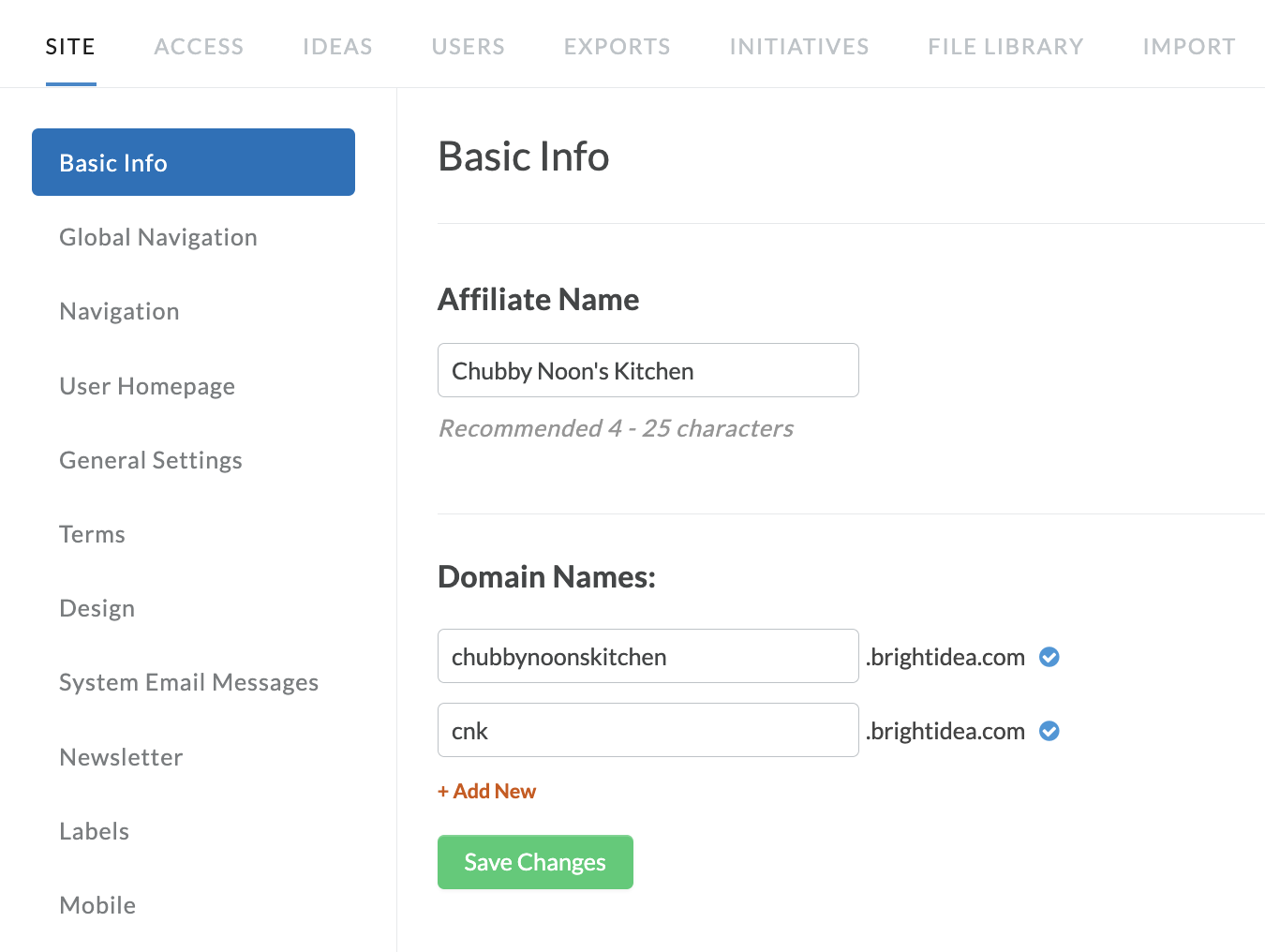Go to the USERS tab

[x=469, y=47]
